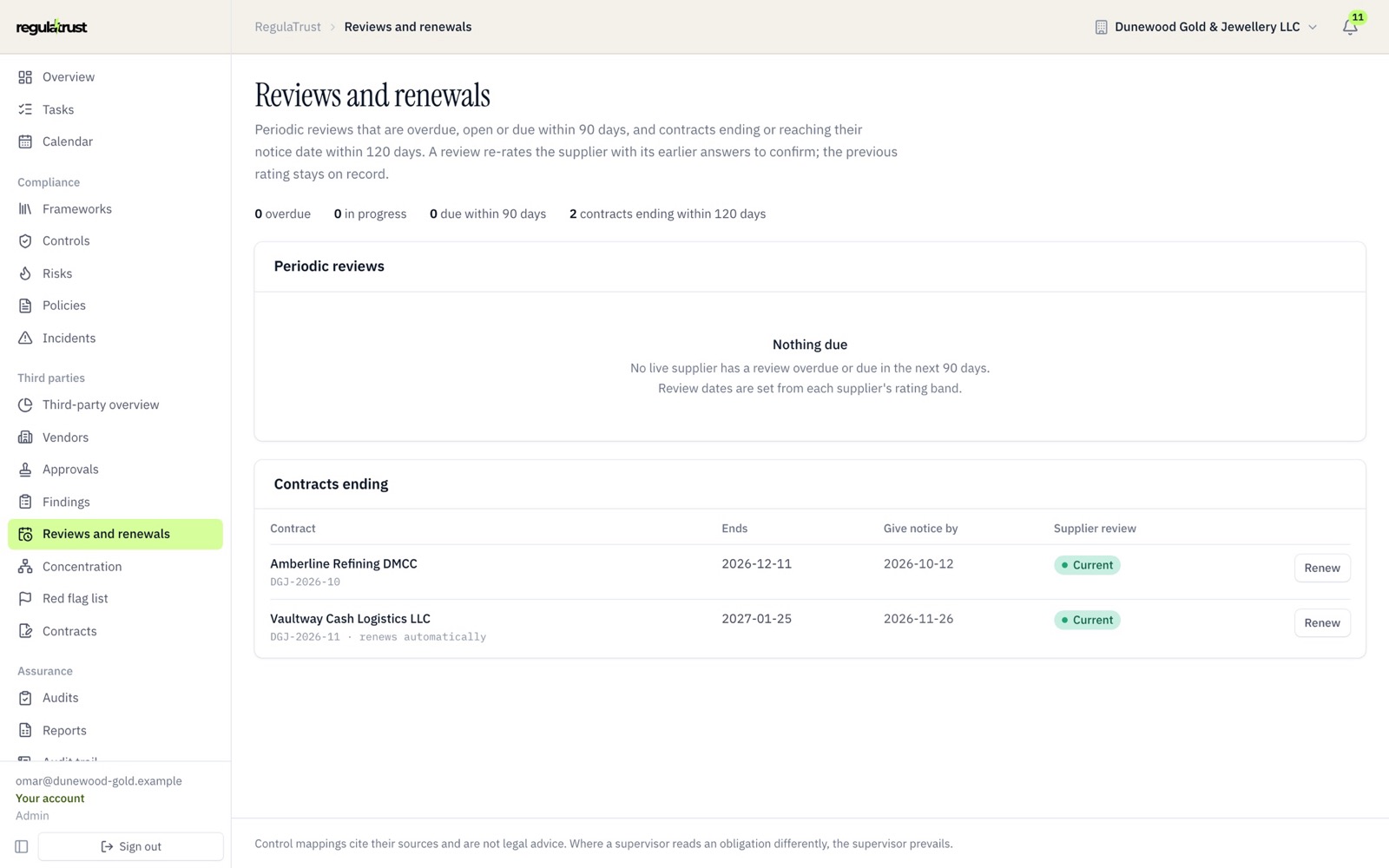Renew the Amberline Refining DMCC contract
Screen dimensions: 1389x868
point(1322,568)
